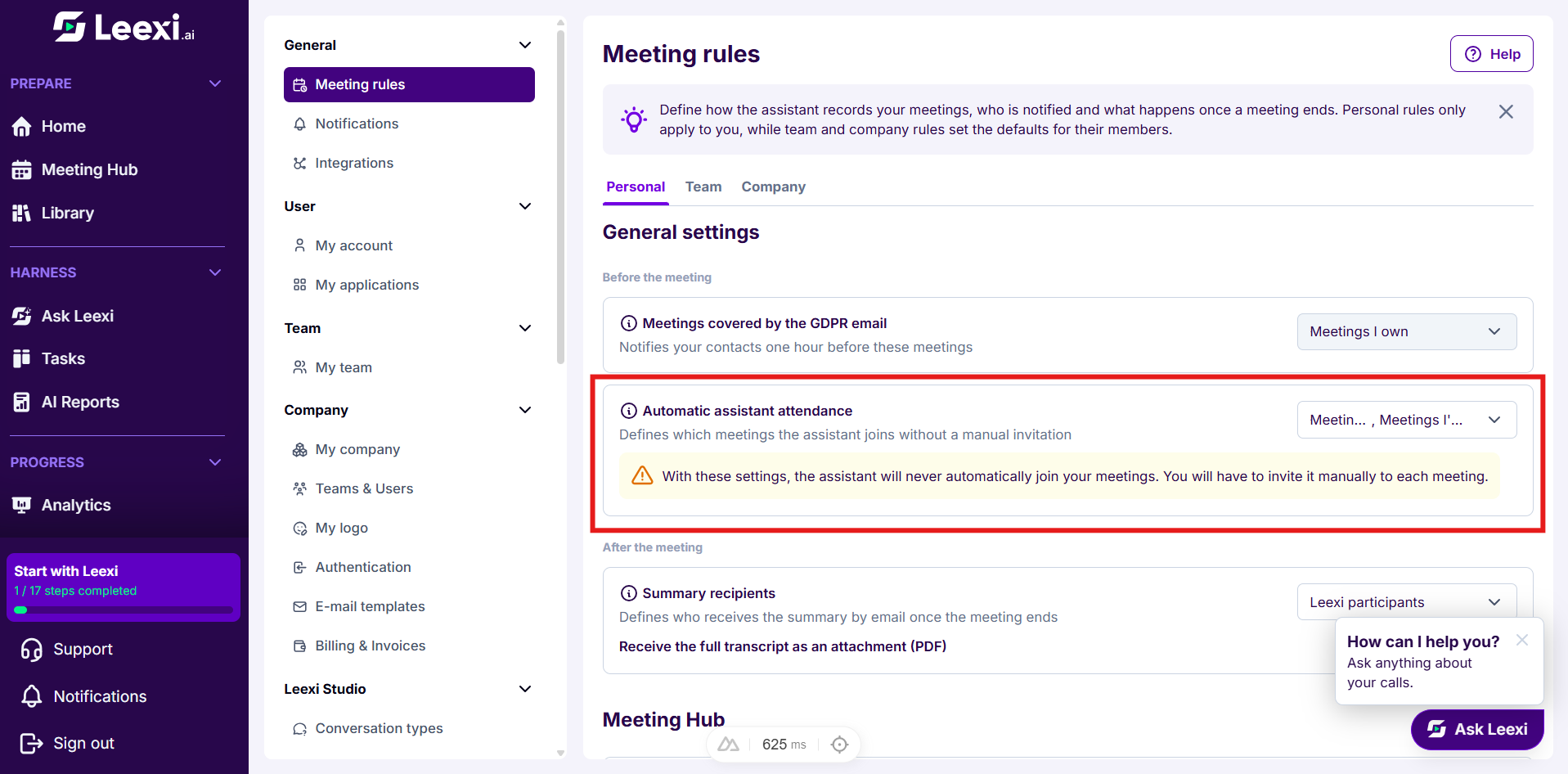The height and width of the screenshot is (774, 1568).
Task: Open Support from sidebar
Action: coord(67,649)
